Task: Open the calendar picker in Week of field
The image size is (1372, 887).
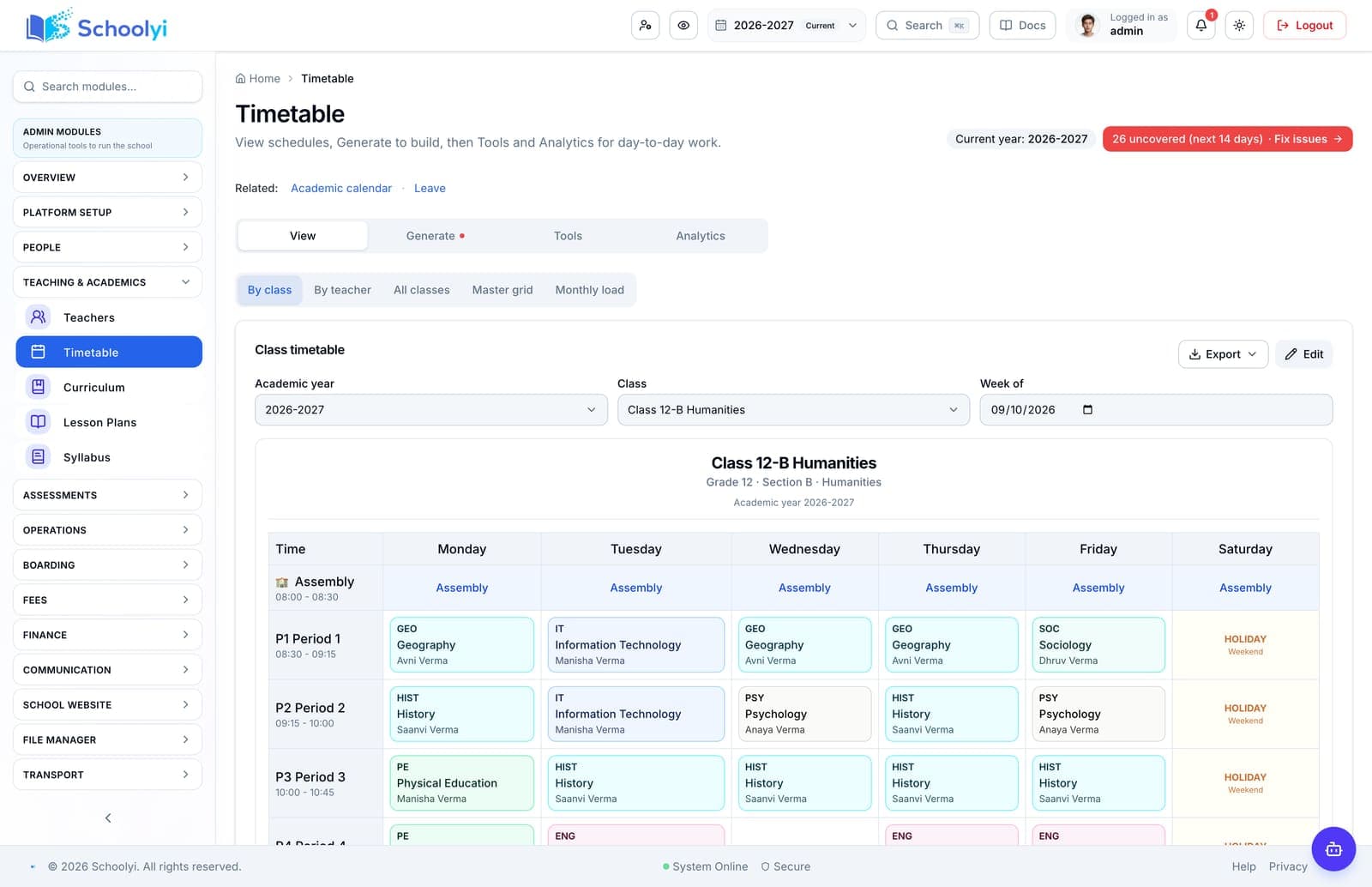Action: point(1087,410)
